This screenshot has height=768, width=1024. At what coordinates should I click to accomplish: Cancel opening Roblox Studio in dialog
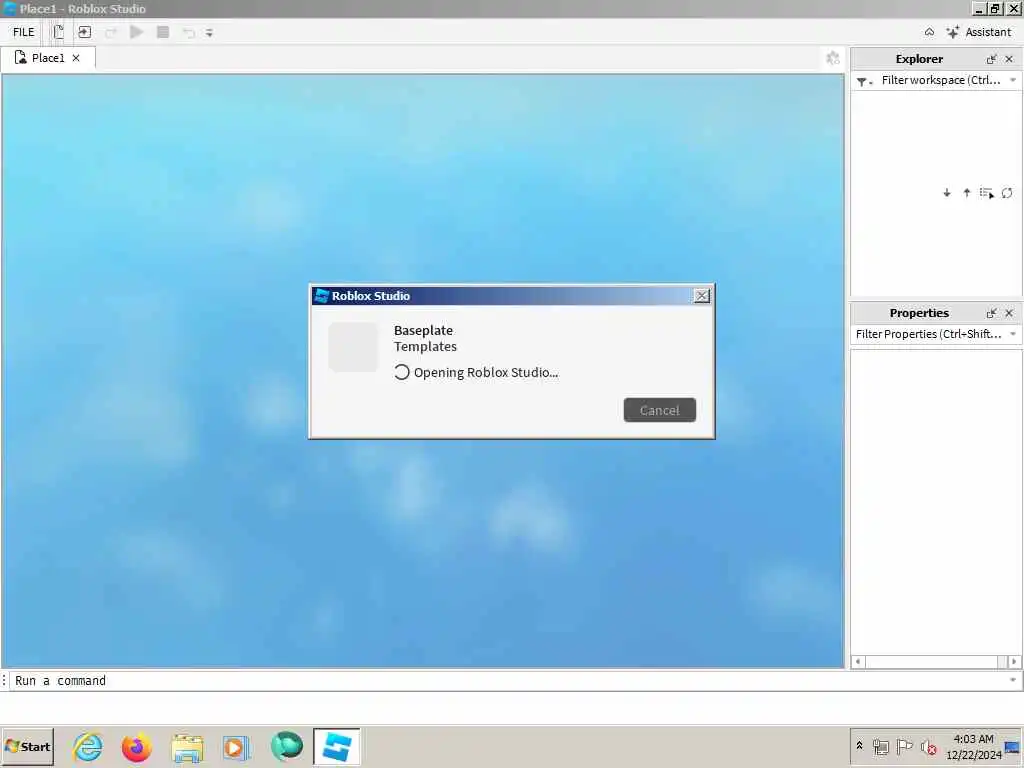[x=660, y=410]
